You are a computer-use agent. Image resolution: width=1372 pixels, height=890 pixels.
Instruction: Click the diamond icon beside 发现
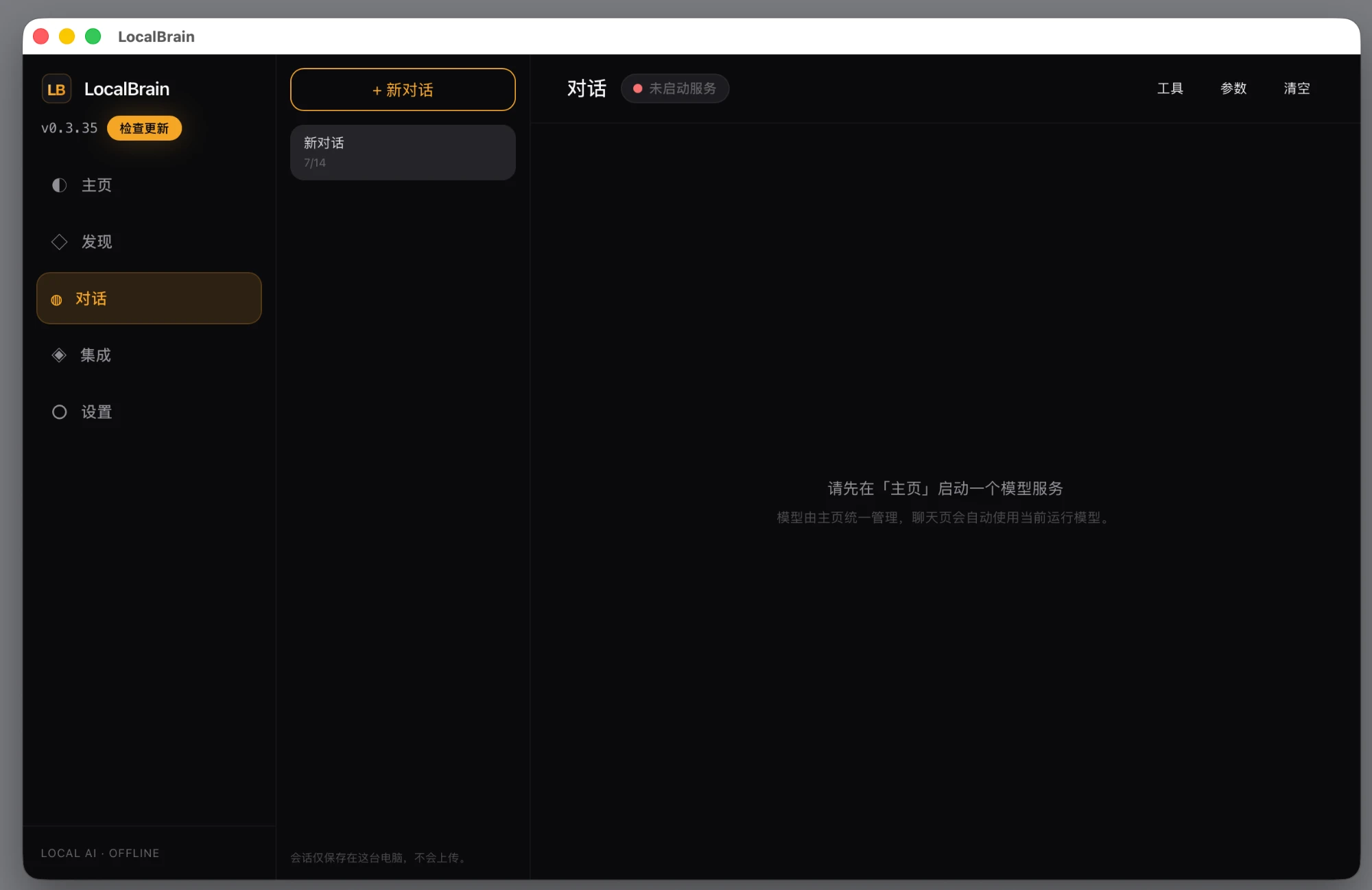[x=60, y=242]
